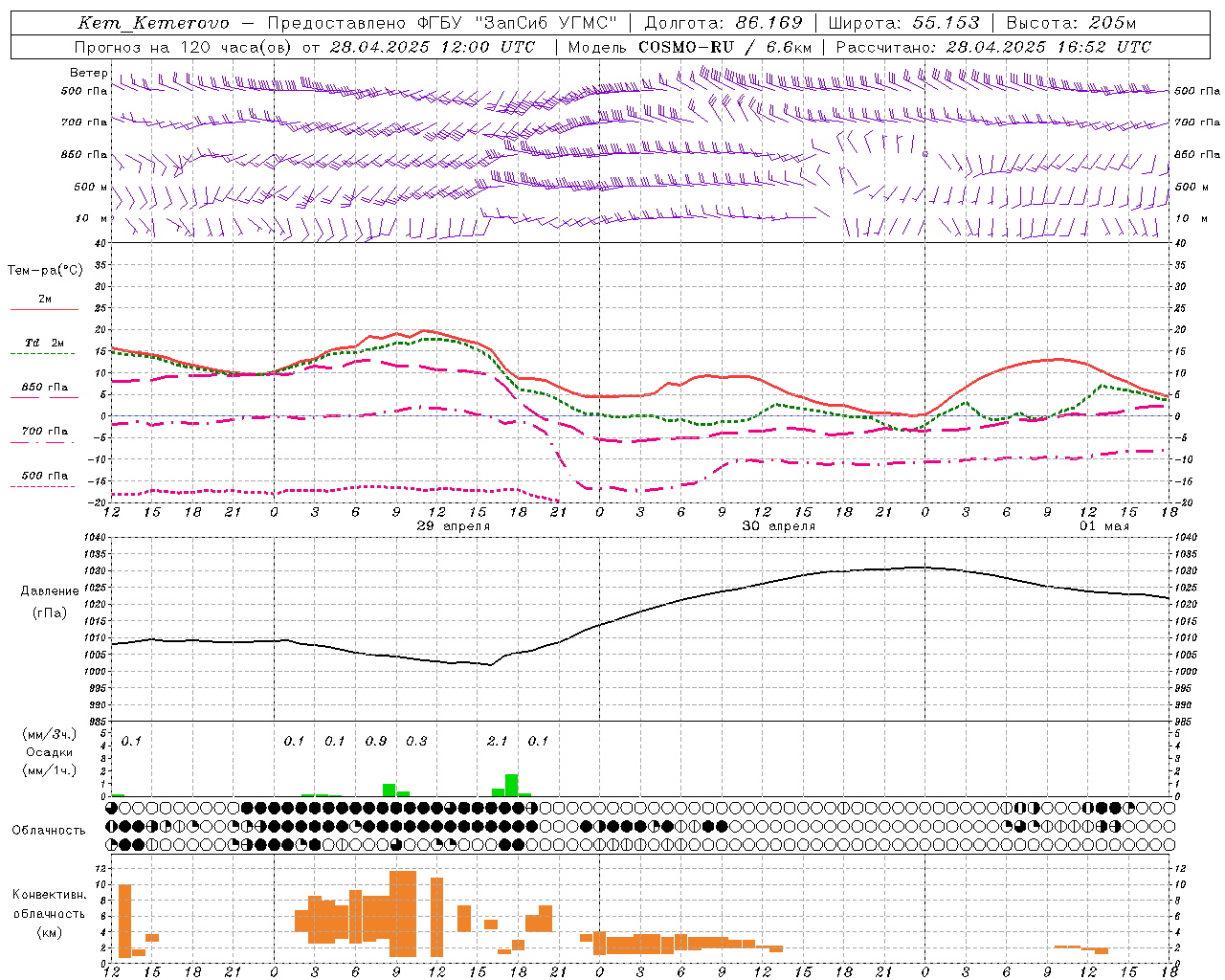Click the 'Ветер' wind panel label
The image size is (1225, 980).
(89, 73)
